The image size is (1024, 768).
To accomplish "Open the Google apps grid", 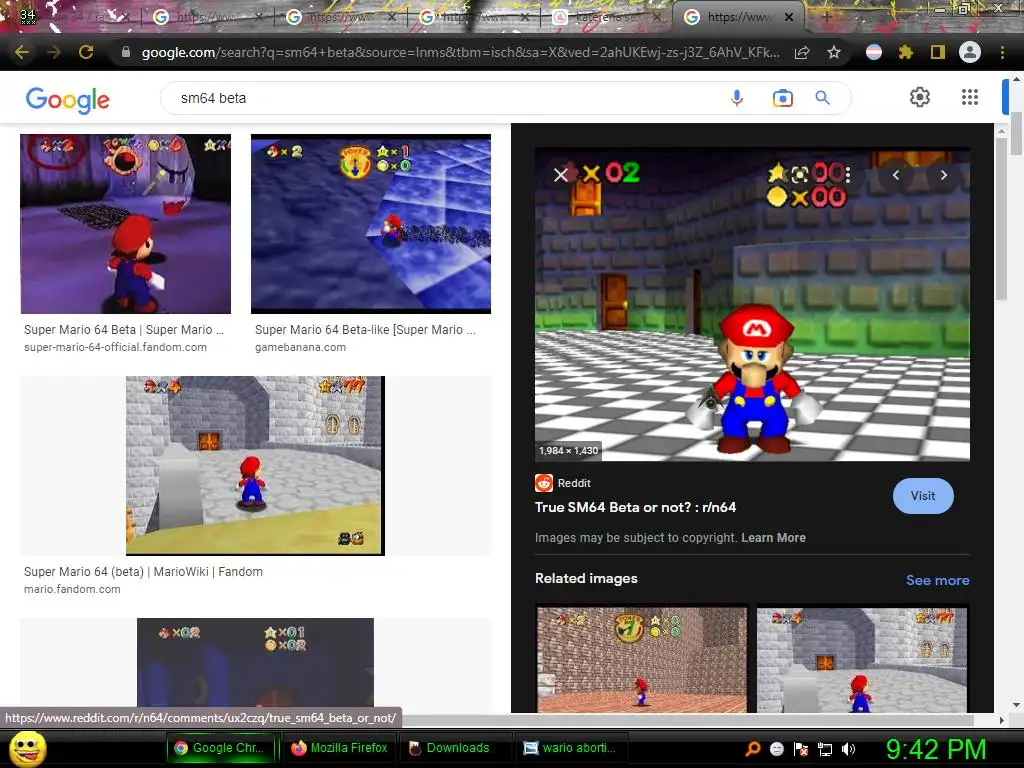I will coord(970,97).
